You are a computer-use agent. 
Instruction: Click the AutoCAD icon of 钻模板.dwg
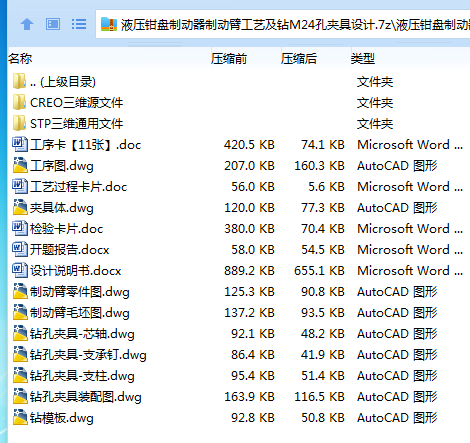[20, 417]
